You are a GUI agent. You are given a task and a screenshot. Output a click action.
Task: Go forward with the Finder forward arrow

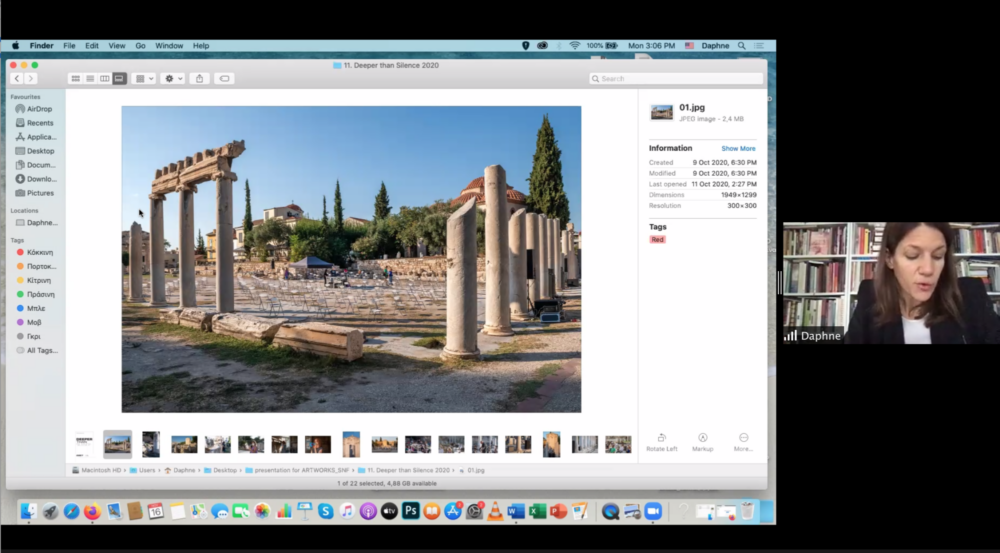(x=31, y=78)
